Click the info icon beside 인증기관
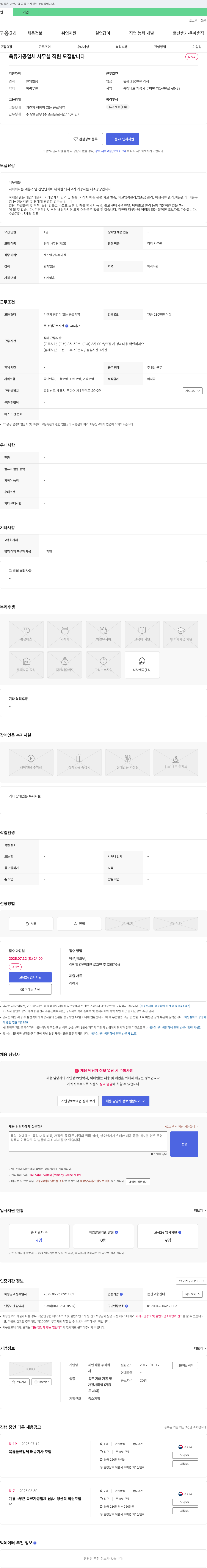 click(121, 1294)
